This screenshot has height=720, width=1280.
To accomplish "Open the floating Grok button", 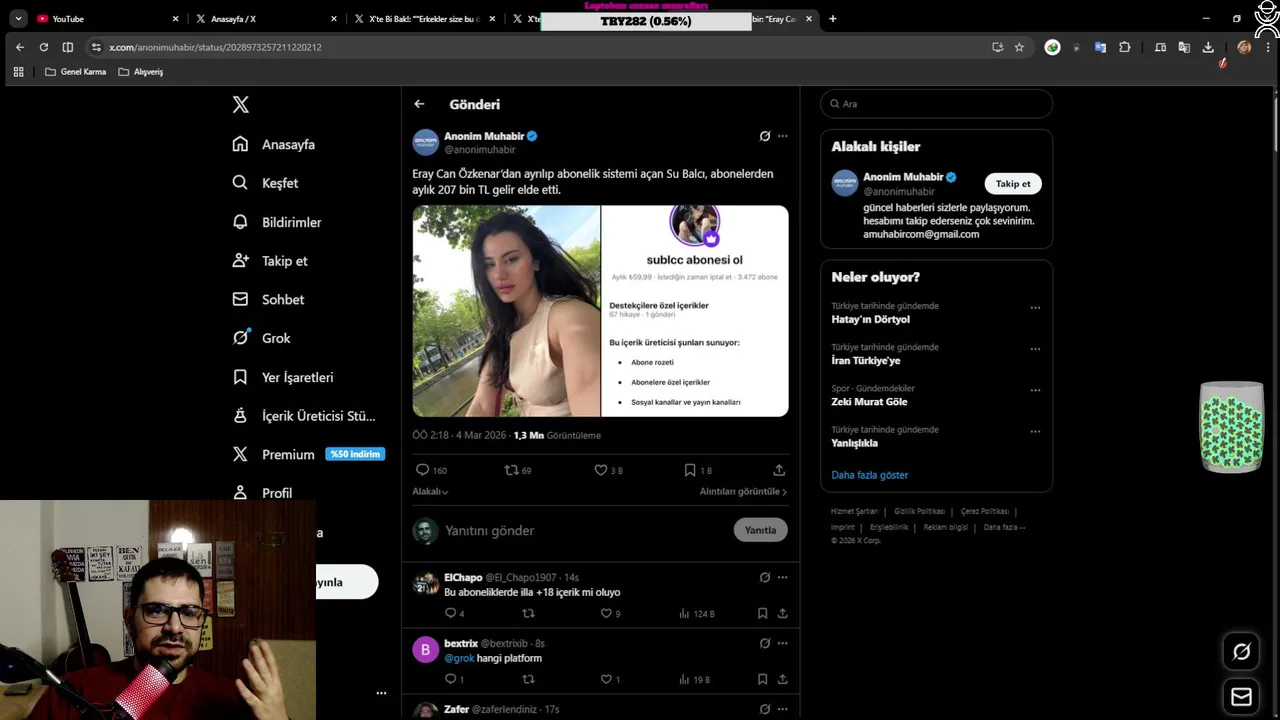I will coord(1241,651).
